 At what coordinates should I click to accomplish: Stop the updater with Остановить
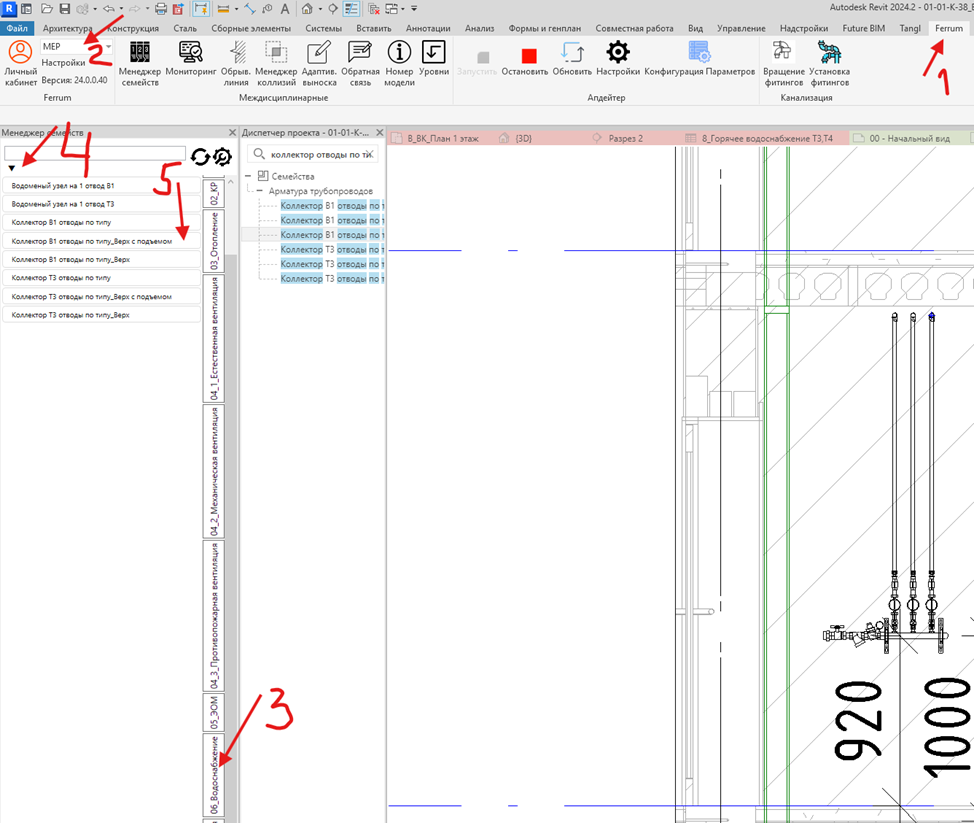point(525,61)
